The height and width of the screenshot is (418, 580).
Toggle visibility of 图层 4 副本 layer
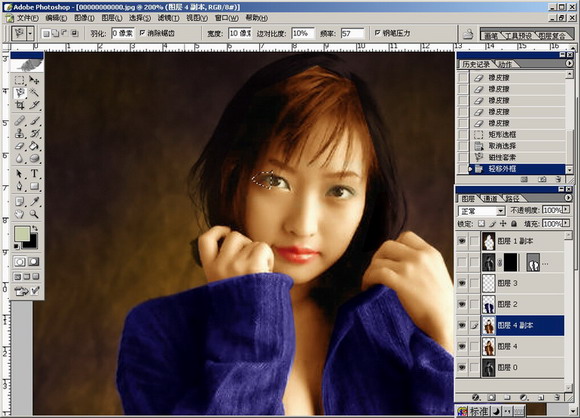462,325
